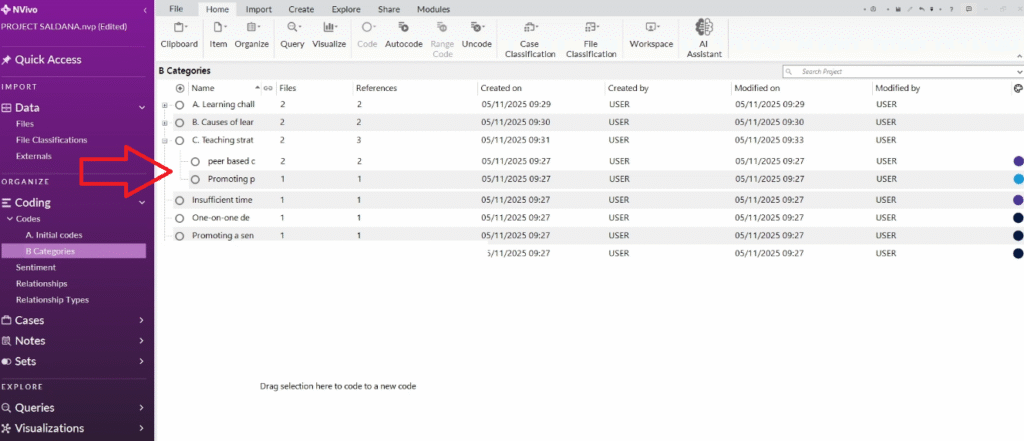Switch to the Explore ribbon tab
The image size is (1024, 441).
point(344,9)
